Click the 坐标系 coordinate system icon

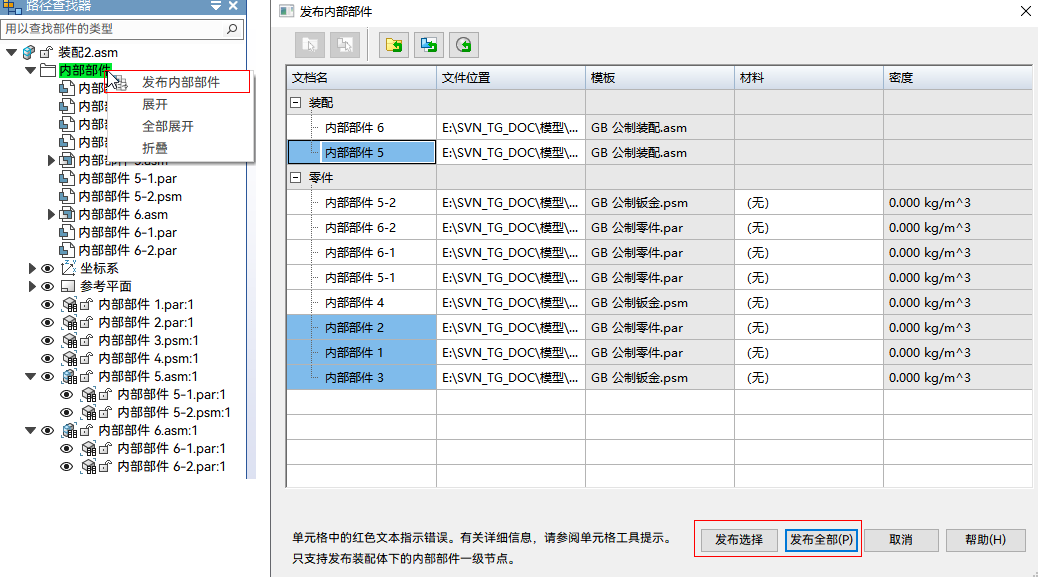68,268
